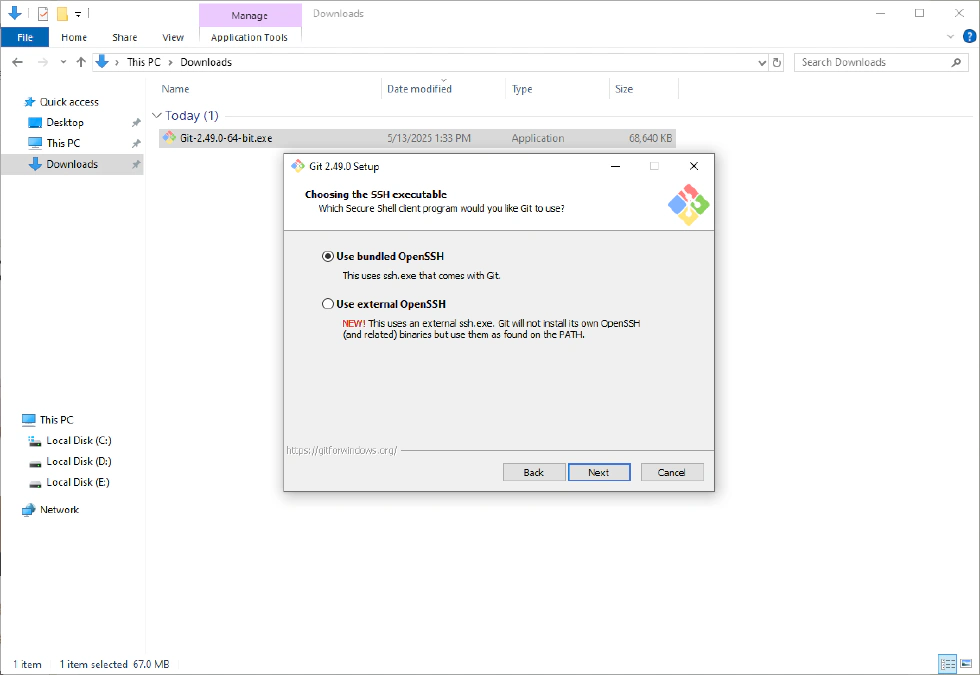The image size is (980, 675).
Task: Select Use external OpenSSH option
Action: point(328,304)
